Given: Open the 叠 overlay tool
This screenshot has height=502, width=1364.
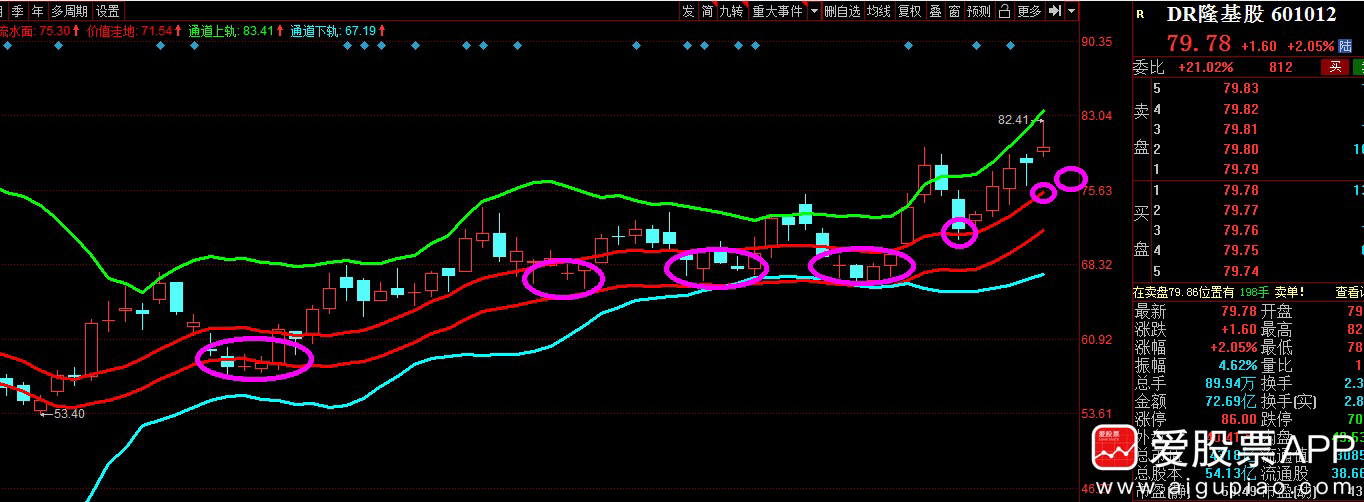Looking at the screenshot, I should (x=935, y=12).
